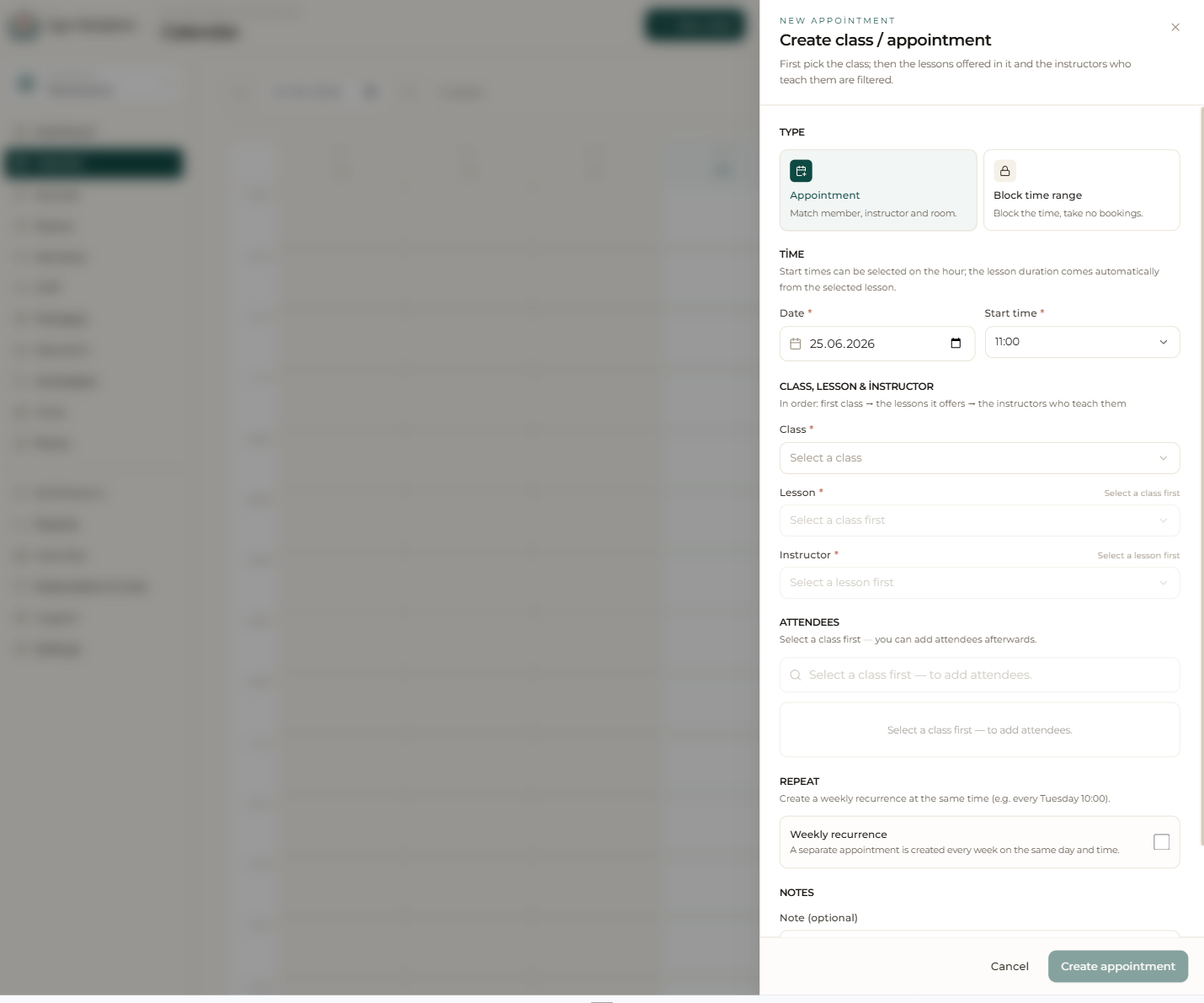
Task: Click the 'Select a lesson first' hint beside Instructor
Action: coord(1138,556)
